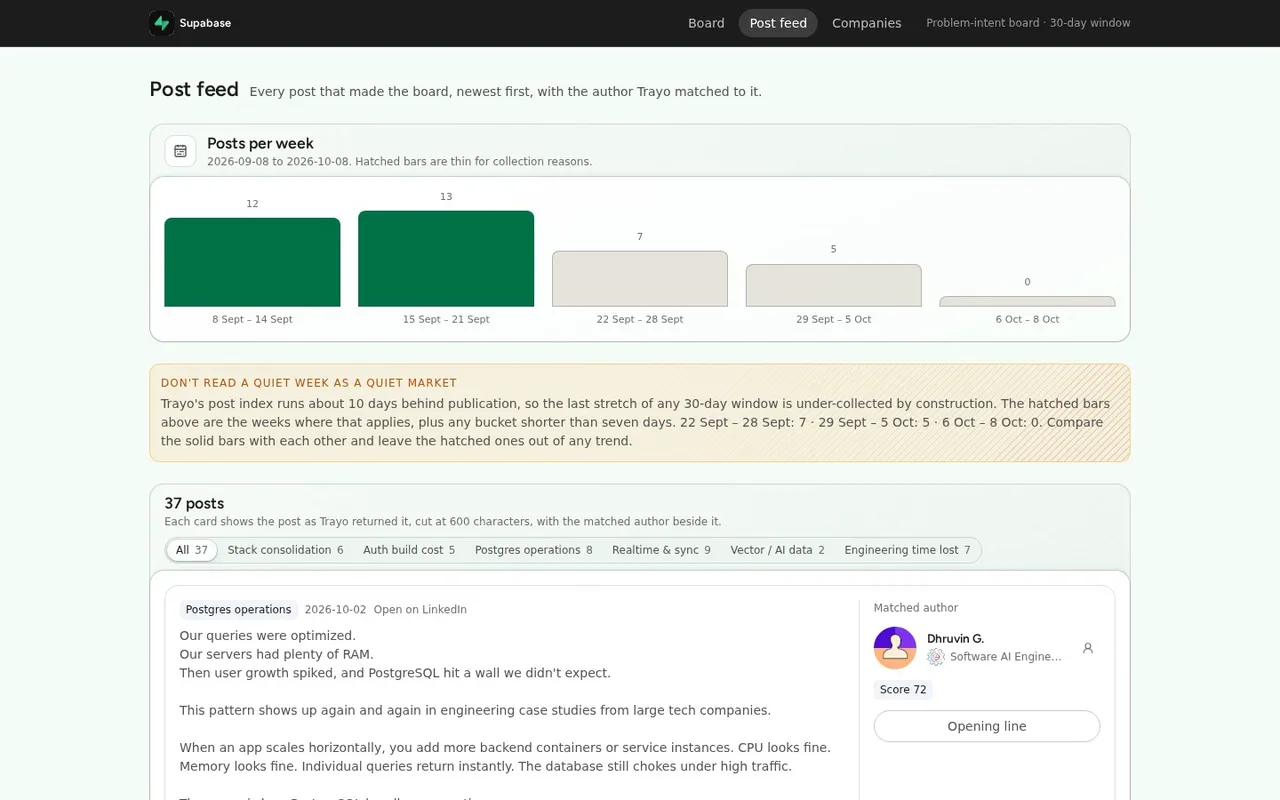The width and height of the screenshot is (1280, 800).
Task: Click the author name Dhruvin G.
Action: coord(955,638)
